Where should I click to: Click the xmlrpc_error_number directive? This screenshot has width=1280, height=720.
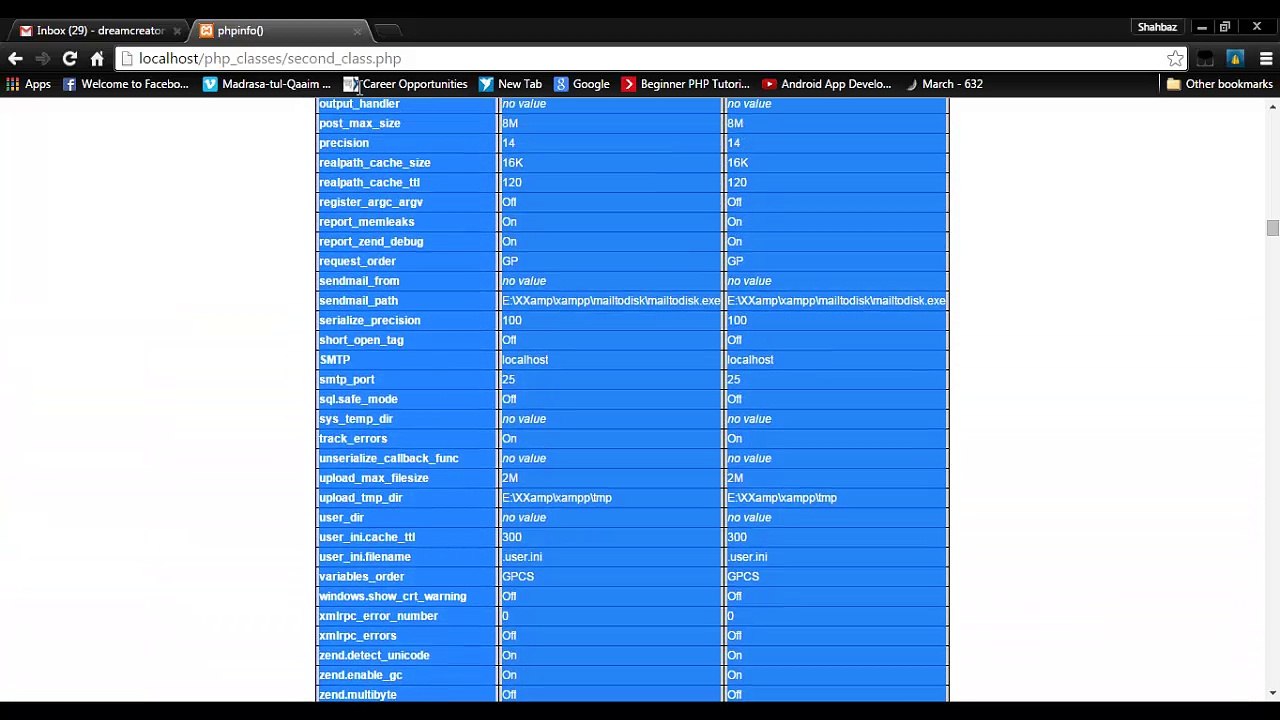(x=378, y=616)
